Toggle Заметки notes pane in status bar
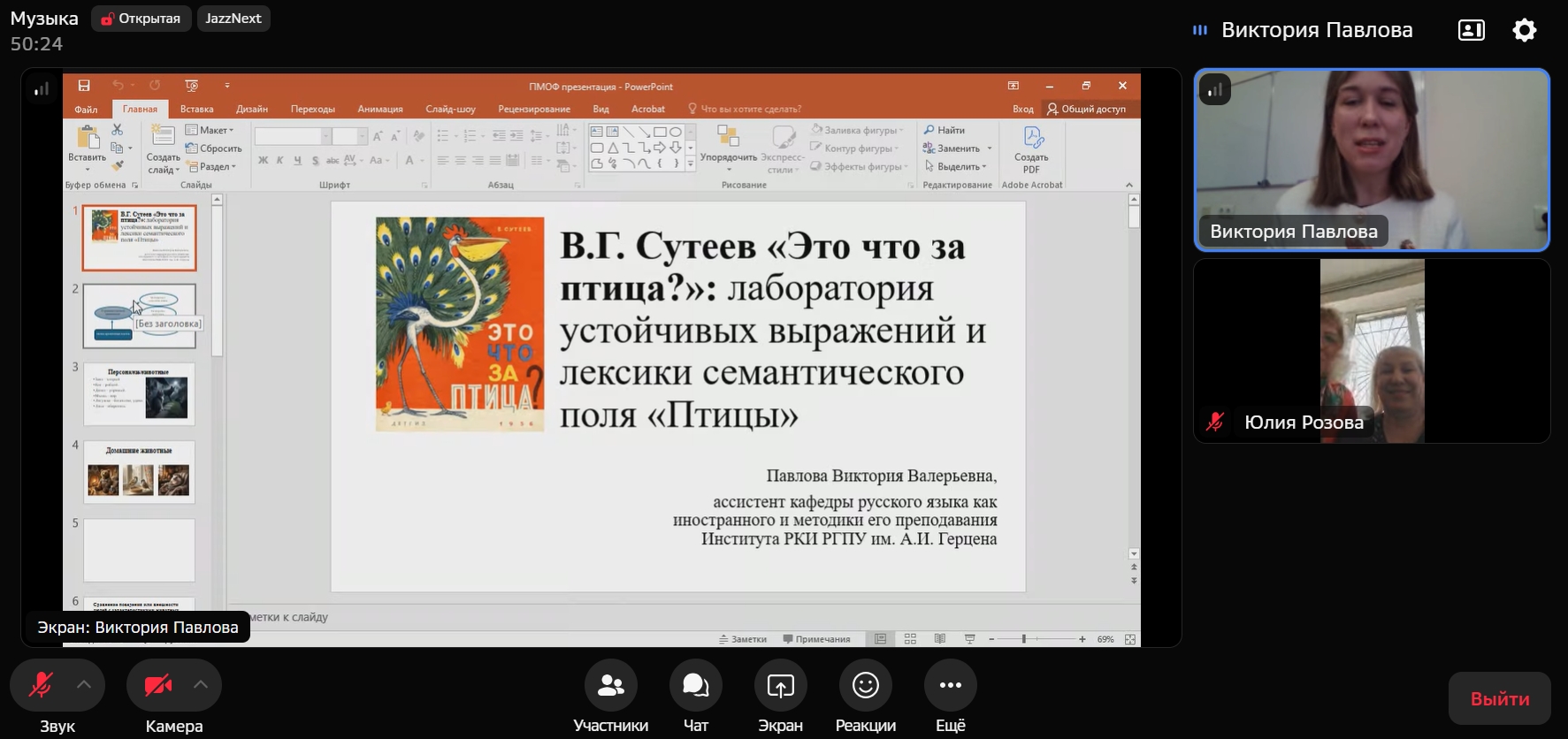The image size is (1568, 739). click(x=743, y=639)
